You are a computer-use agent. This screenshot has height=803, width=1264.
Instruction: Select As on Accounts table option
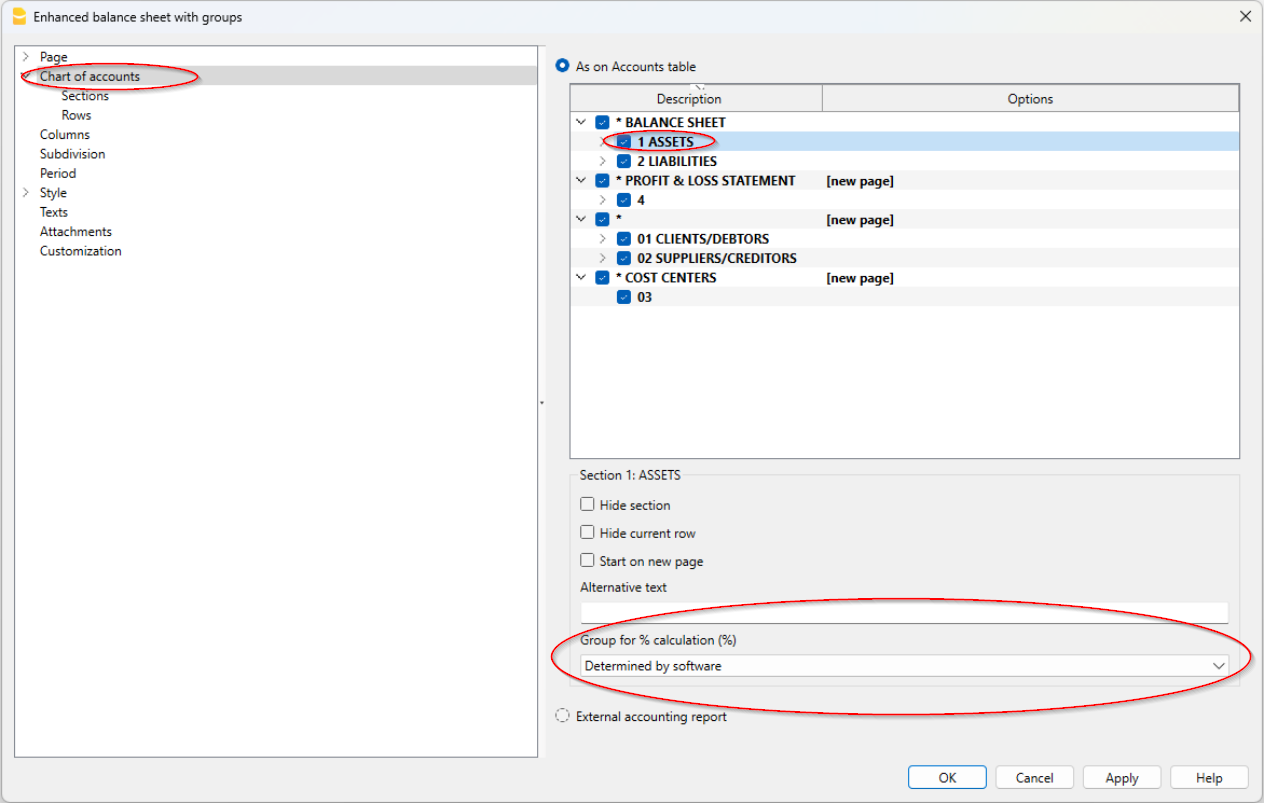(x=563, y=67)
